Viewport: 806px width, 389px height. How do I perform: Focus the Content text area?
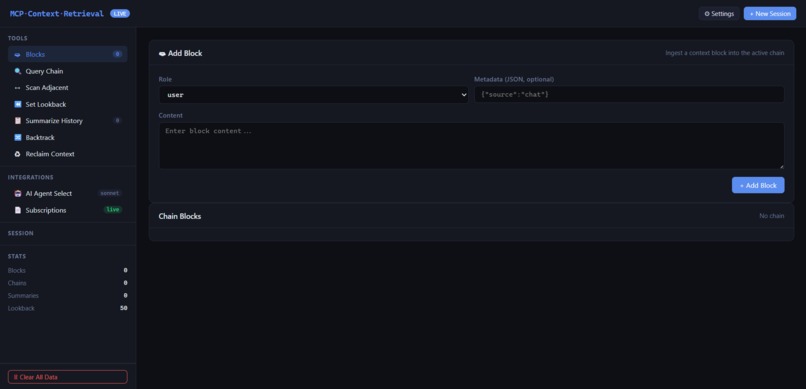tap(471, 145)
